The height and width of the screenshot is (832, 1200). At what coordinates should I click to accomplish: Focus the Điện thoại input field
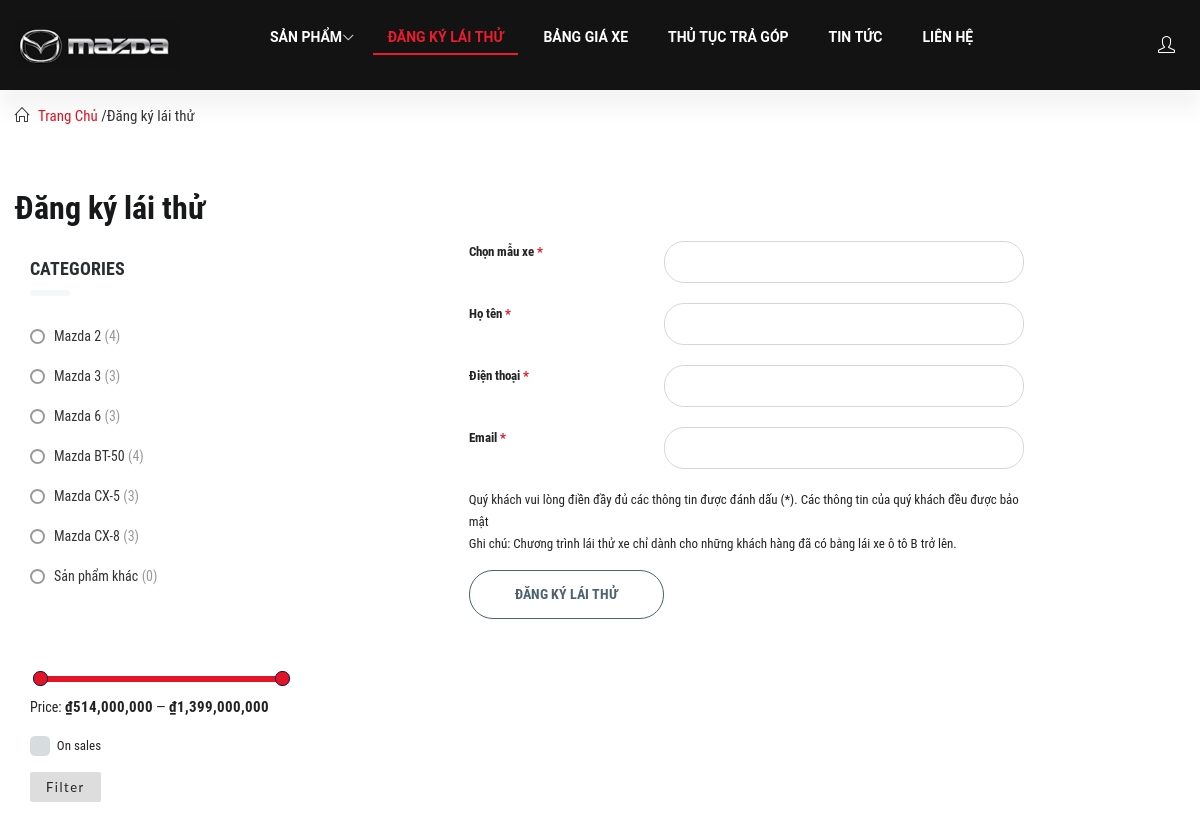(844, 386)
